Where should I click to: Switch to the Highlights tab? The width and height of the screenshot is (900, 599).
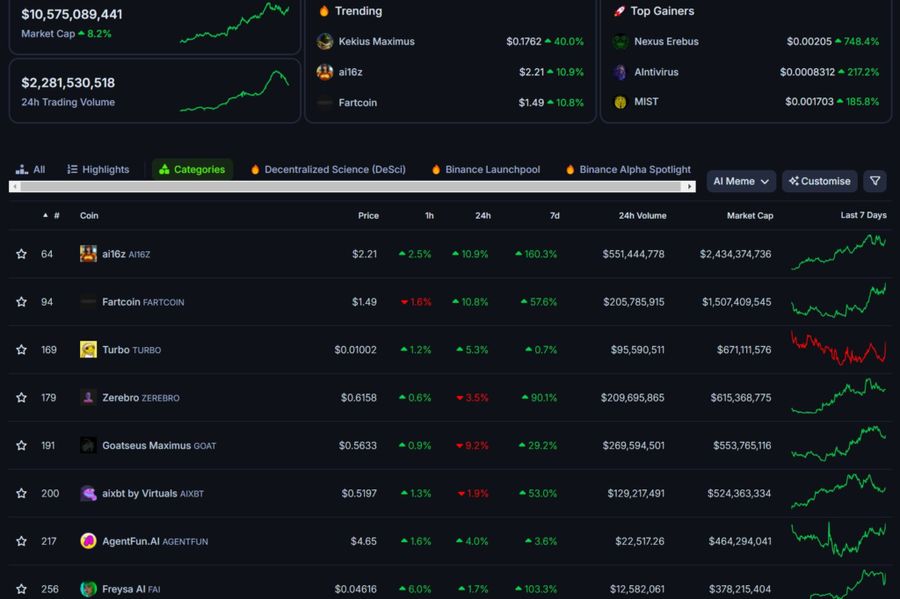98,169
